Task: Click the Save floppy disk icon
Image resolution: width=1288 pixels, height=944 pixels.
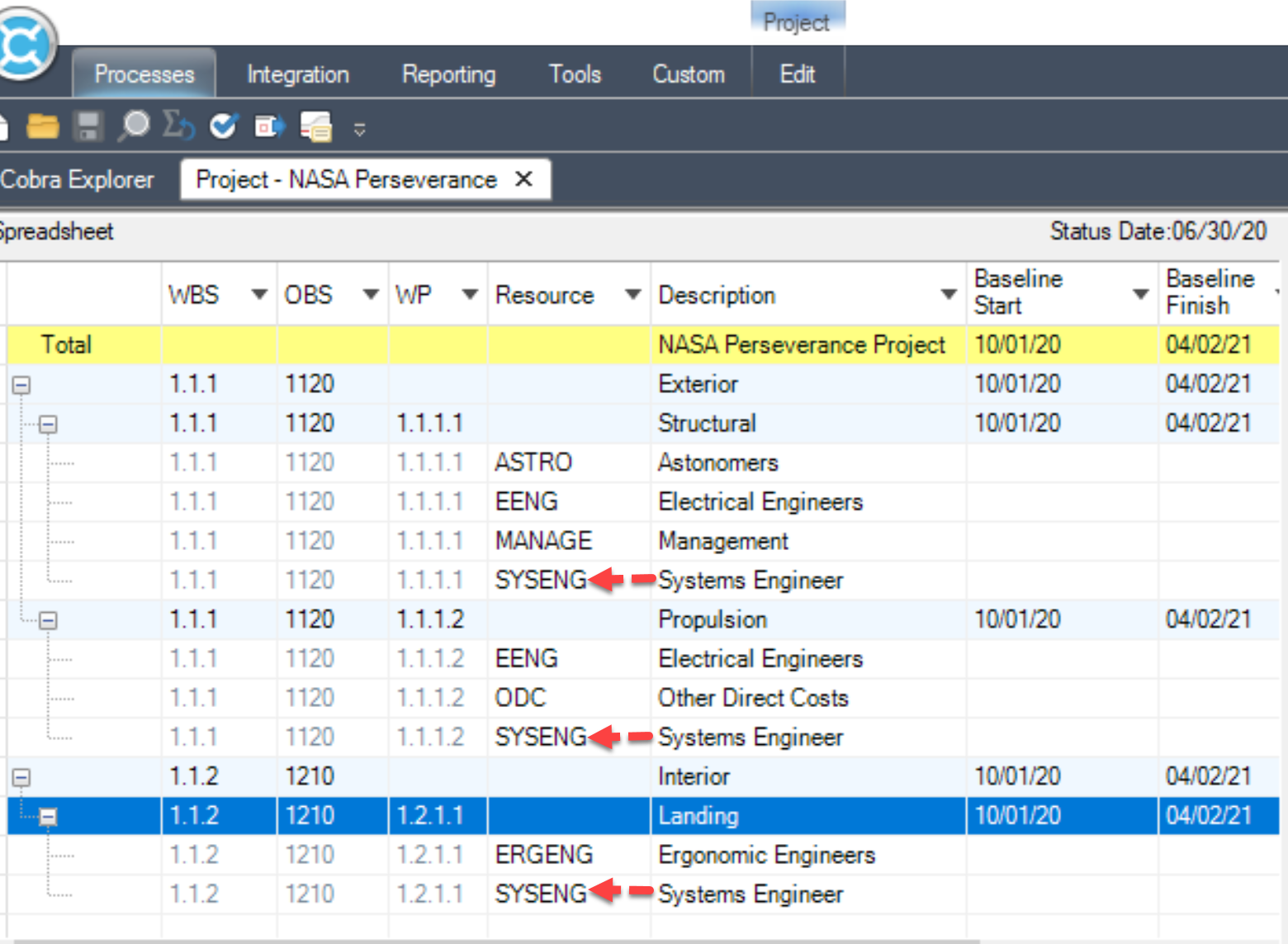Action: [88, 126]
